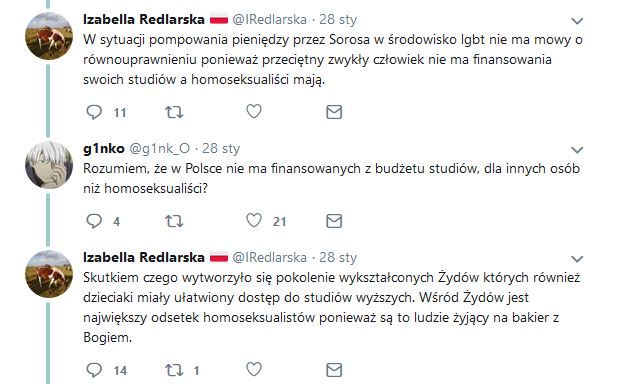Like g1nko's tweet with 21 likes
This screenshot has width=617, height=384.
click(x=254, y=220)
